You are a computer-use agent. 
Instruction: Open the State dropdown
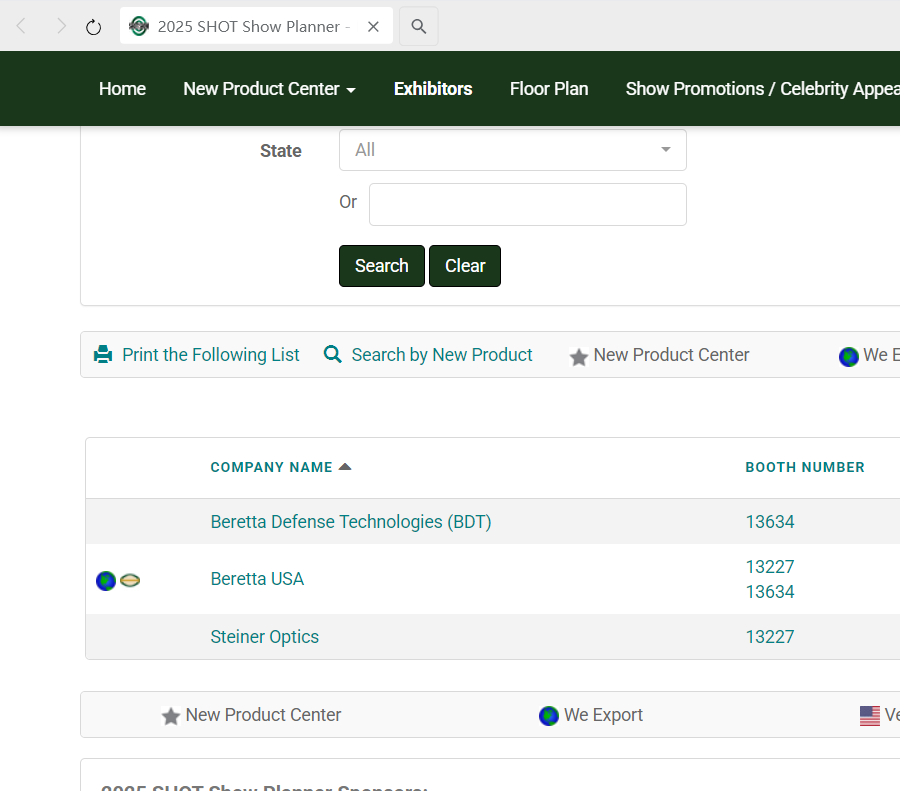pos(512,150)
